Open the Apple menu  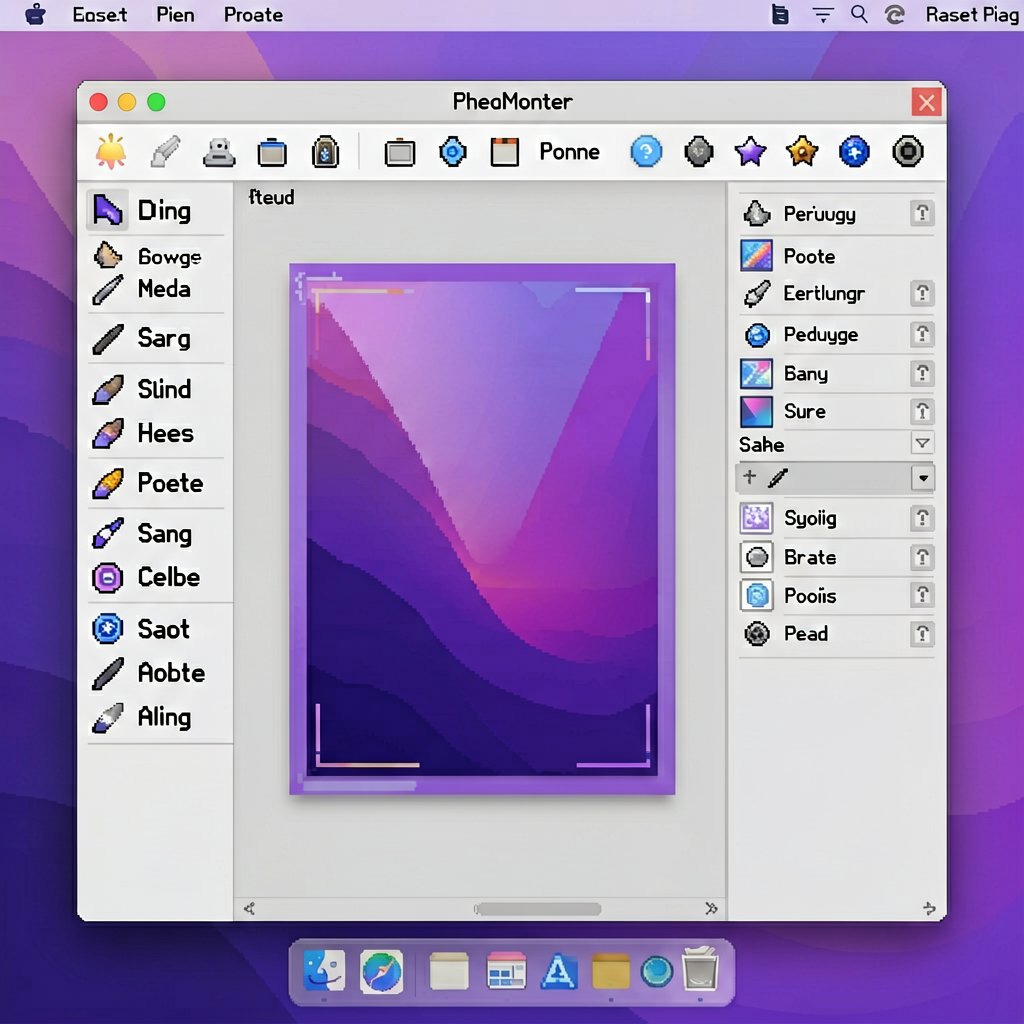pyautogui.click(x=35, y=14)
